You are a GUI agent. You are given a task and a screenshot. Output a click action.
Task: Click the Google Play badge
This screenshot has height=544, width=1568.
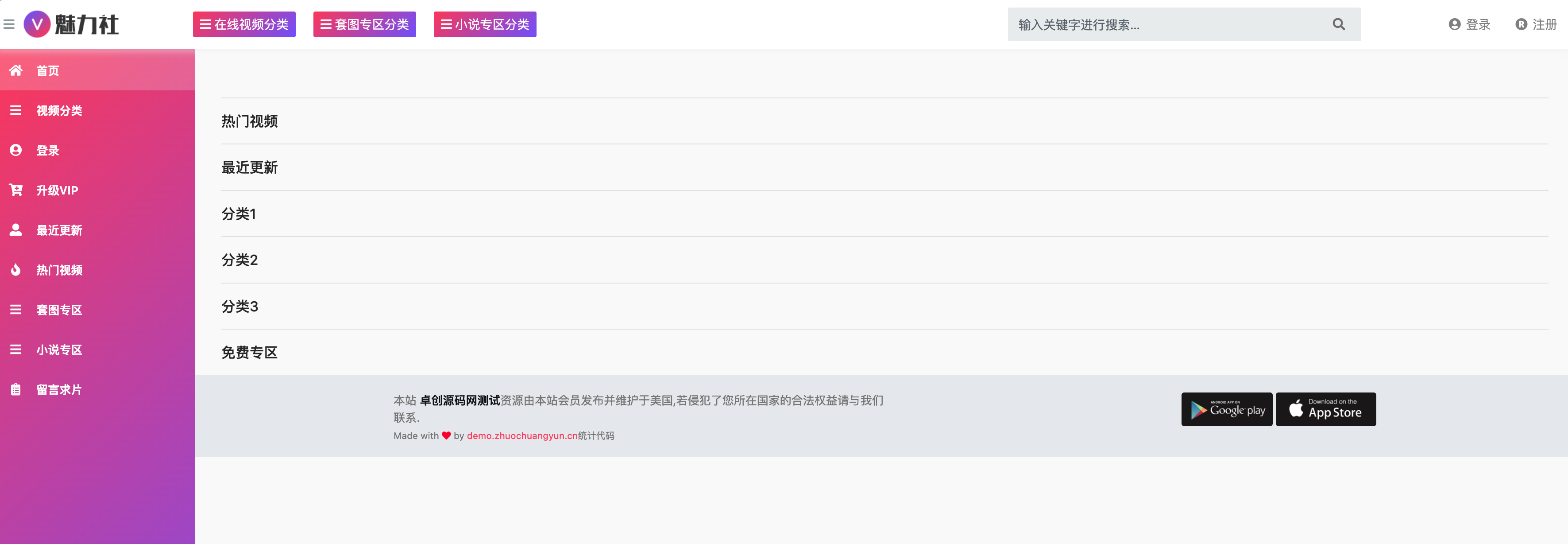tap(1227, 409)
